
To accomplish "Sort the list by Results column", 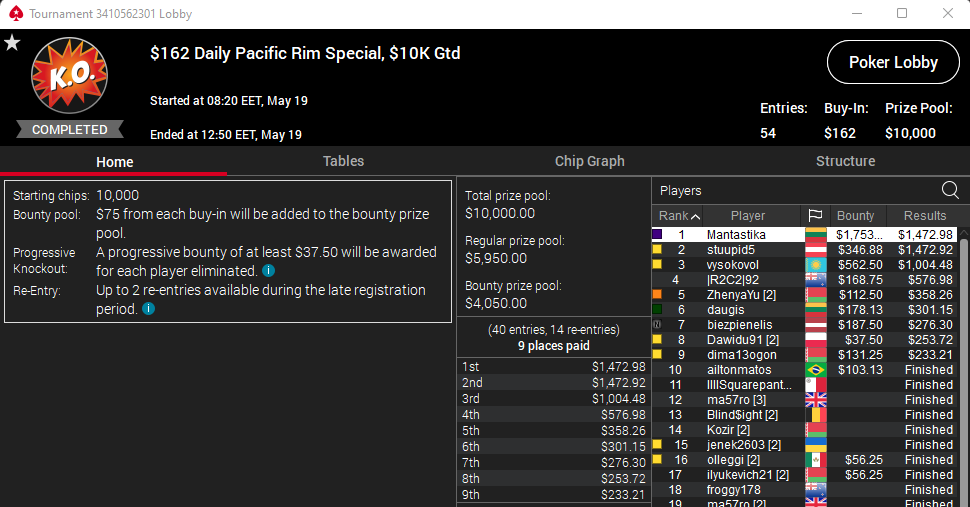I will (924, 215).
